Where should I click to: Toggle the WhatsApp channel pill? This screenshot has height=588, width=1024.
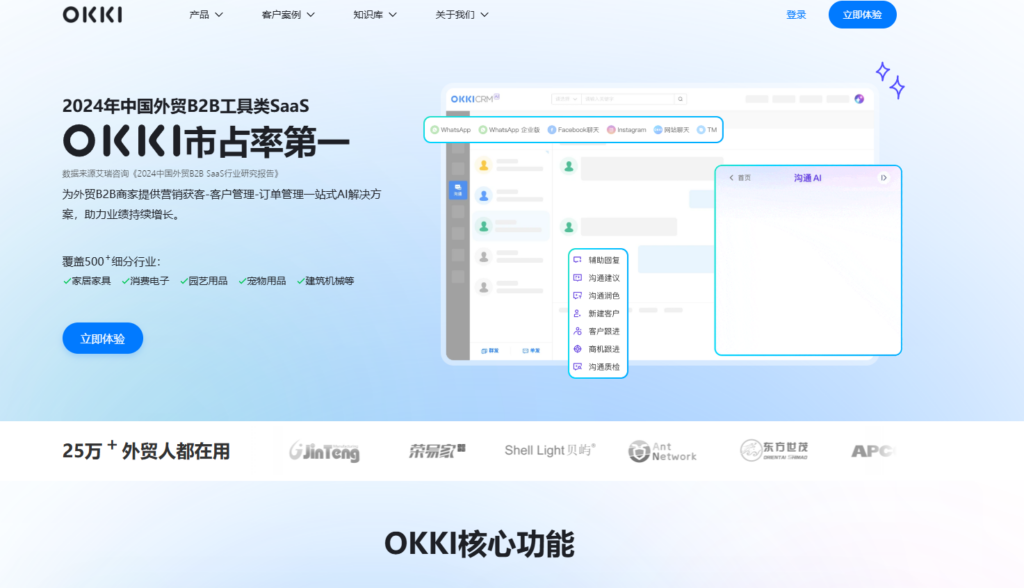[x=450, y=130]
